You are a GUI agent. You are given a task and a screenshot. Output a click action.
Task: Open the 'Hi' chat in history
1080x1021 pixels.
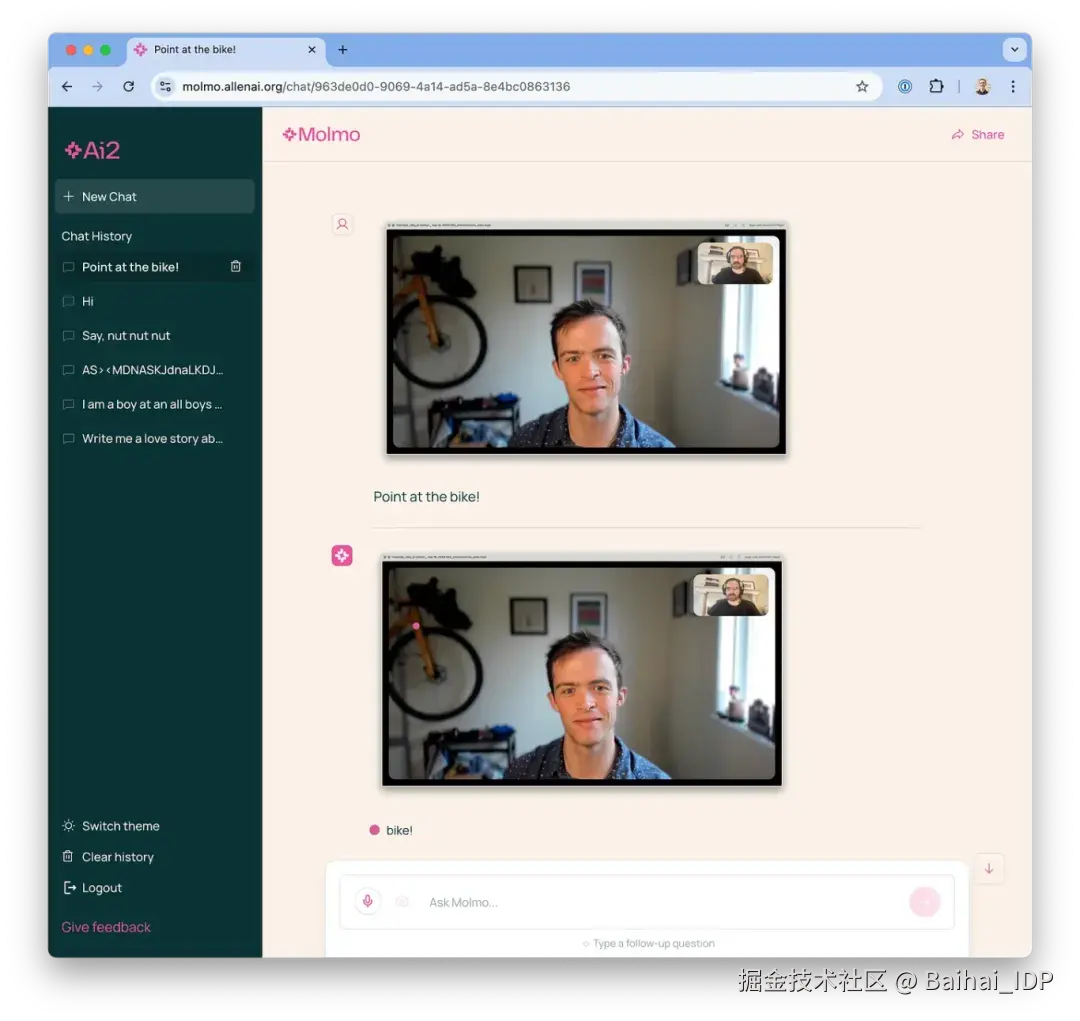click(x=155, y=301)
